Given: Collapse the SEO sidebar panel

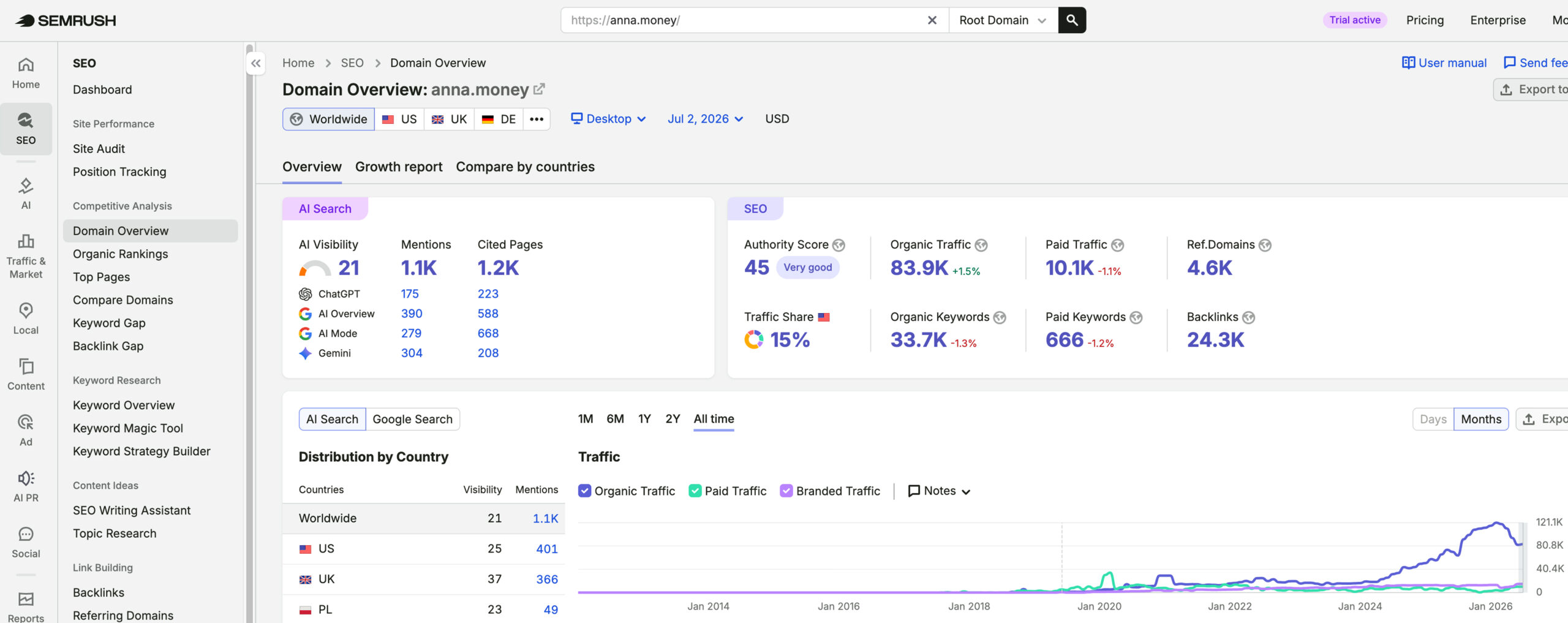Looking at the screenshot, I should tap(256, 63).
